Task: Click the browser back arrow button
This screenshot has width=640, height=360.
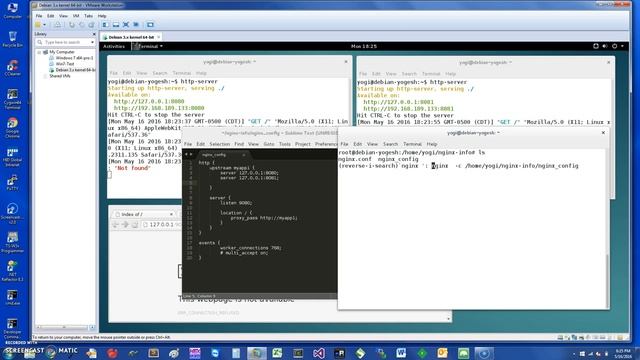Action: (x=116, y=225)
